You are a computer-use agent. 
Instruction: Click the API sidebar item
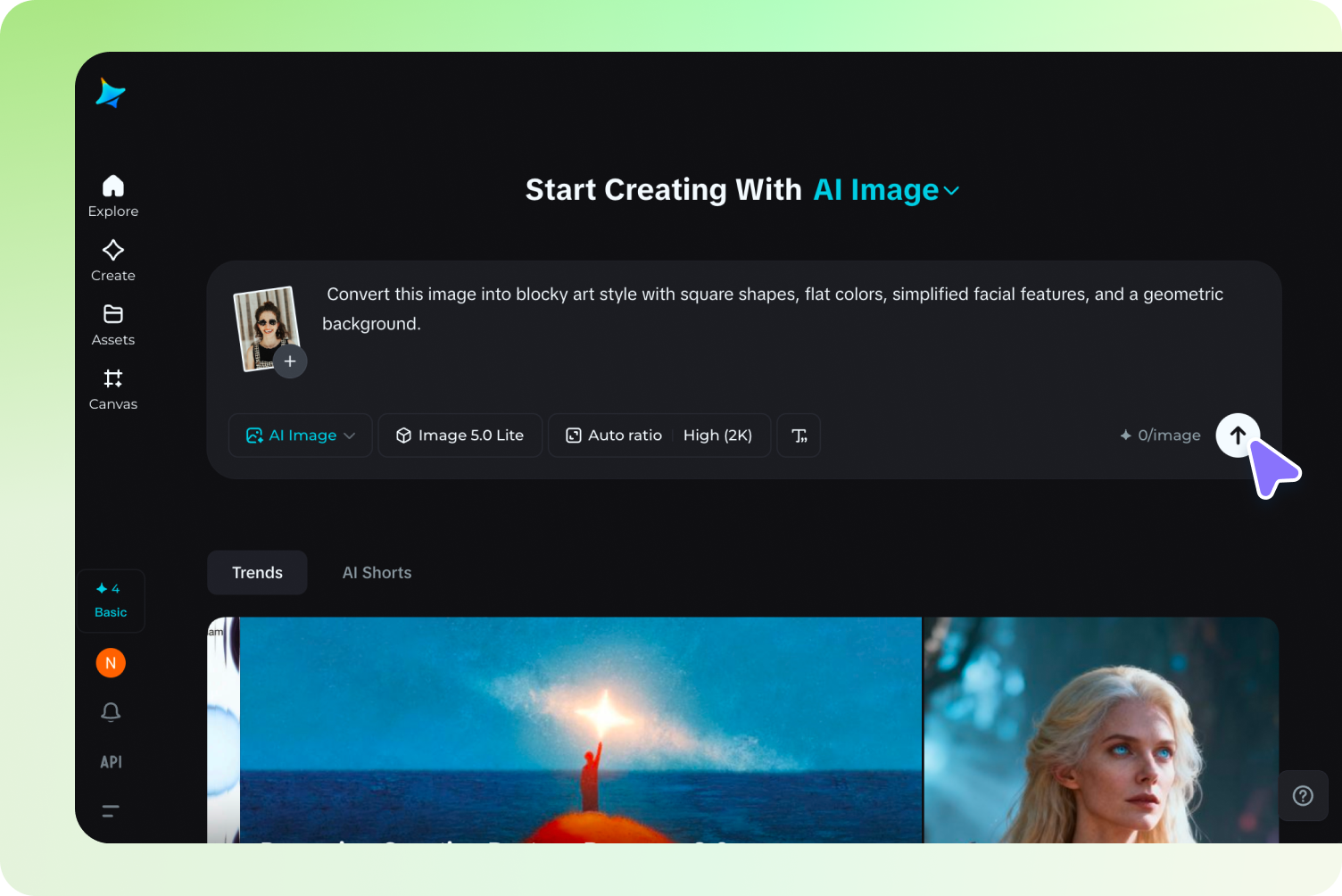[x=111, y=761]
